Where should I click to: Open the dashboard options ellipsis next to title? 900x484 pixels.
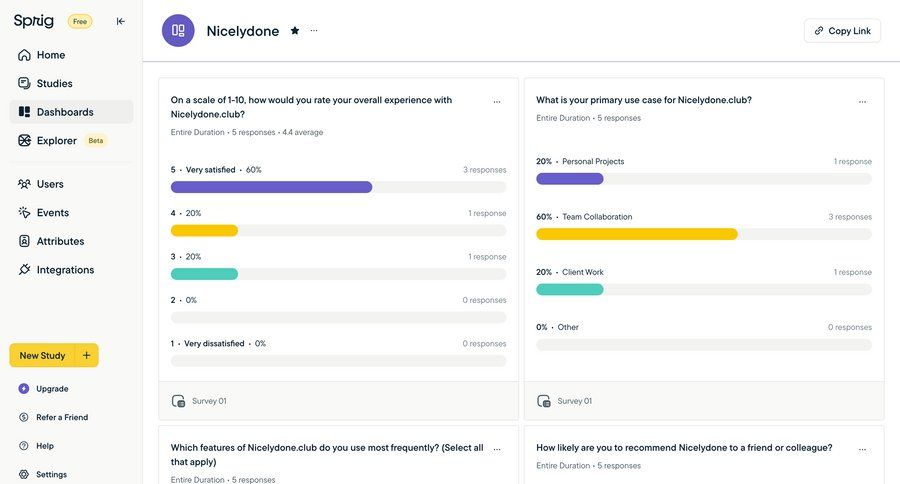(x=314, y=31)
